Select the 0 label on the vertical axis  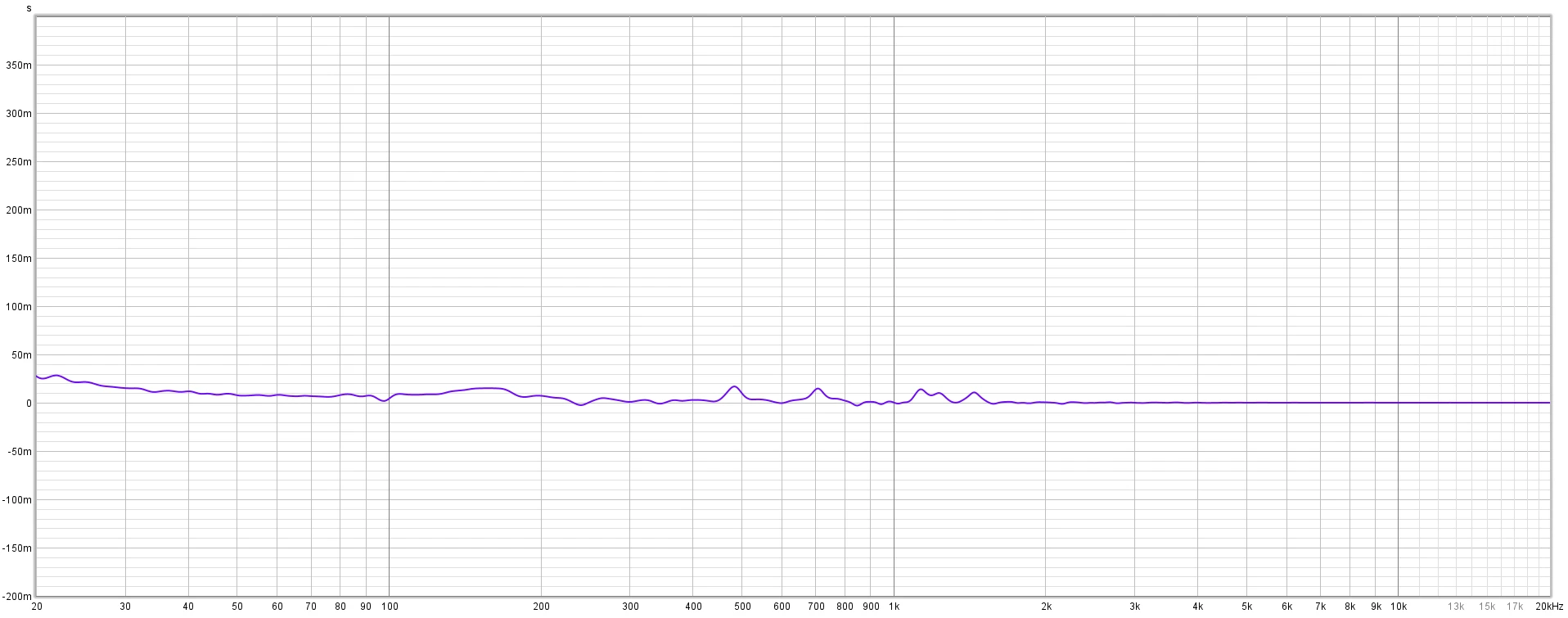click(x=28, y=404)
